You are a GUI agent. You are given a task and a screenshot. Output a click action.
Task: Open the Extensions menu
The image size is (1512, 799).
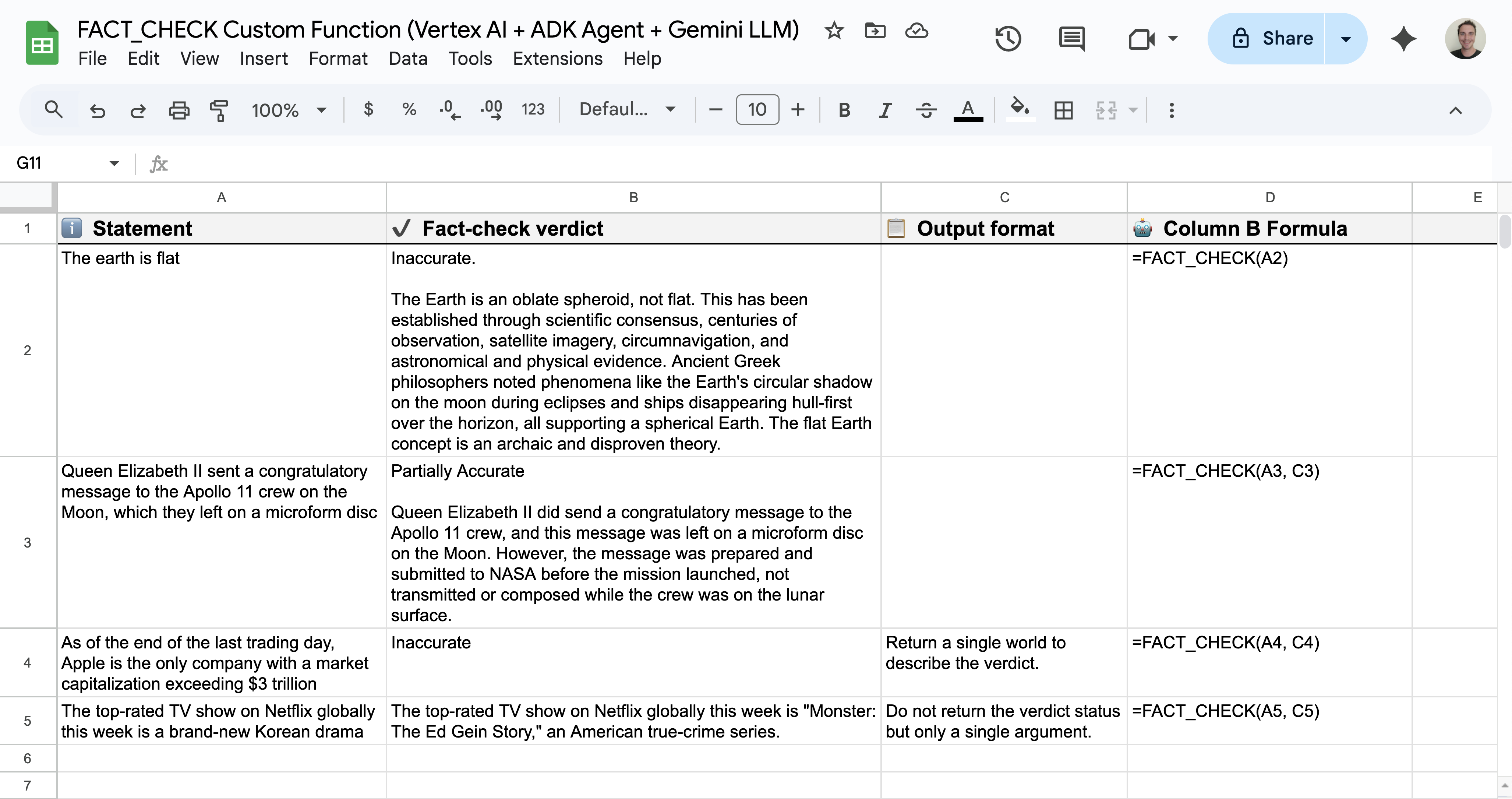pyautogui.click(x=558, y=59)
